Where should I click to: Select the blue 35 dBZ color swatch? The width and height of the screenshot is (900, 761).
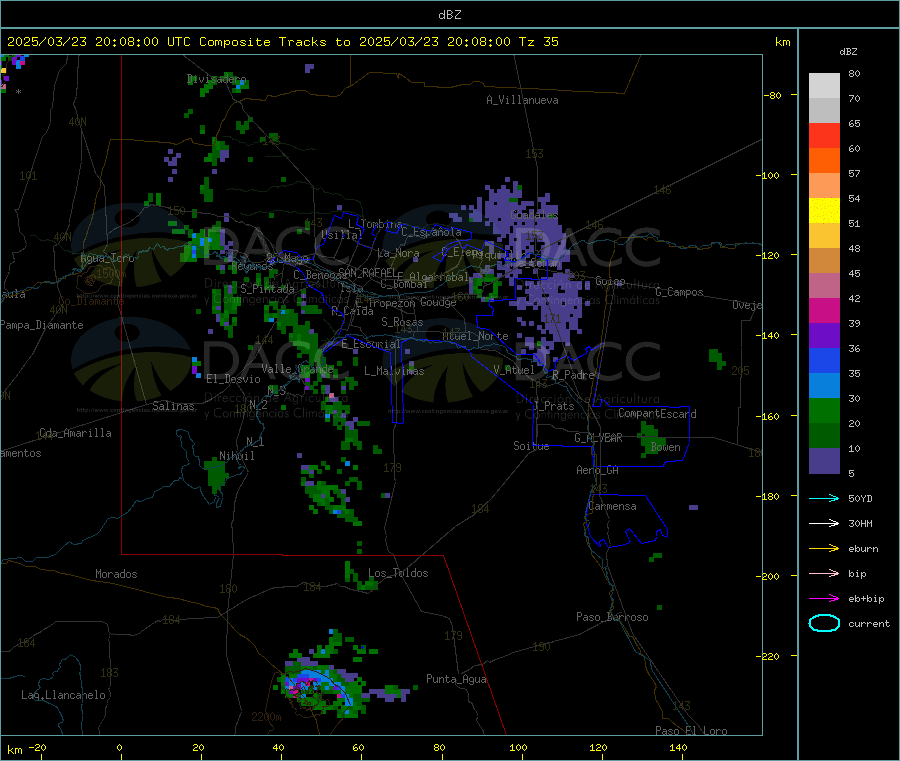(824, 360)
